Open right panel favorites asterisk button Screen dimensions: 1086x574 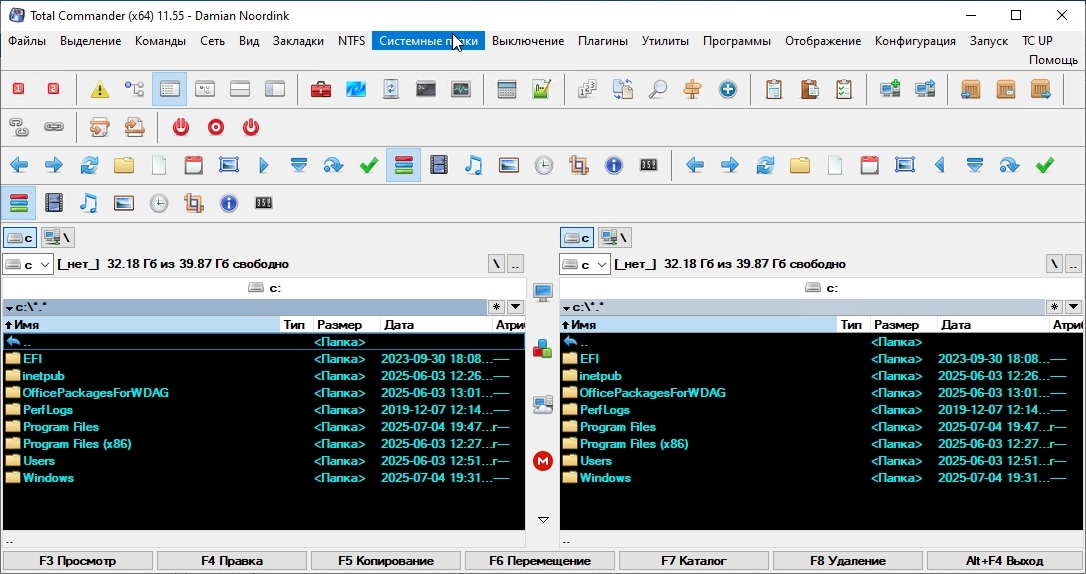point(1054,307)
